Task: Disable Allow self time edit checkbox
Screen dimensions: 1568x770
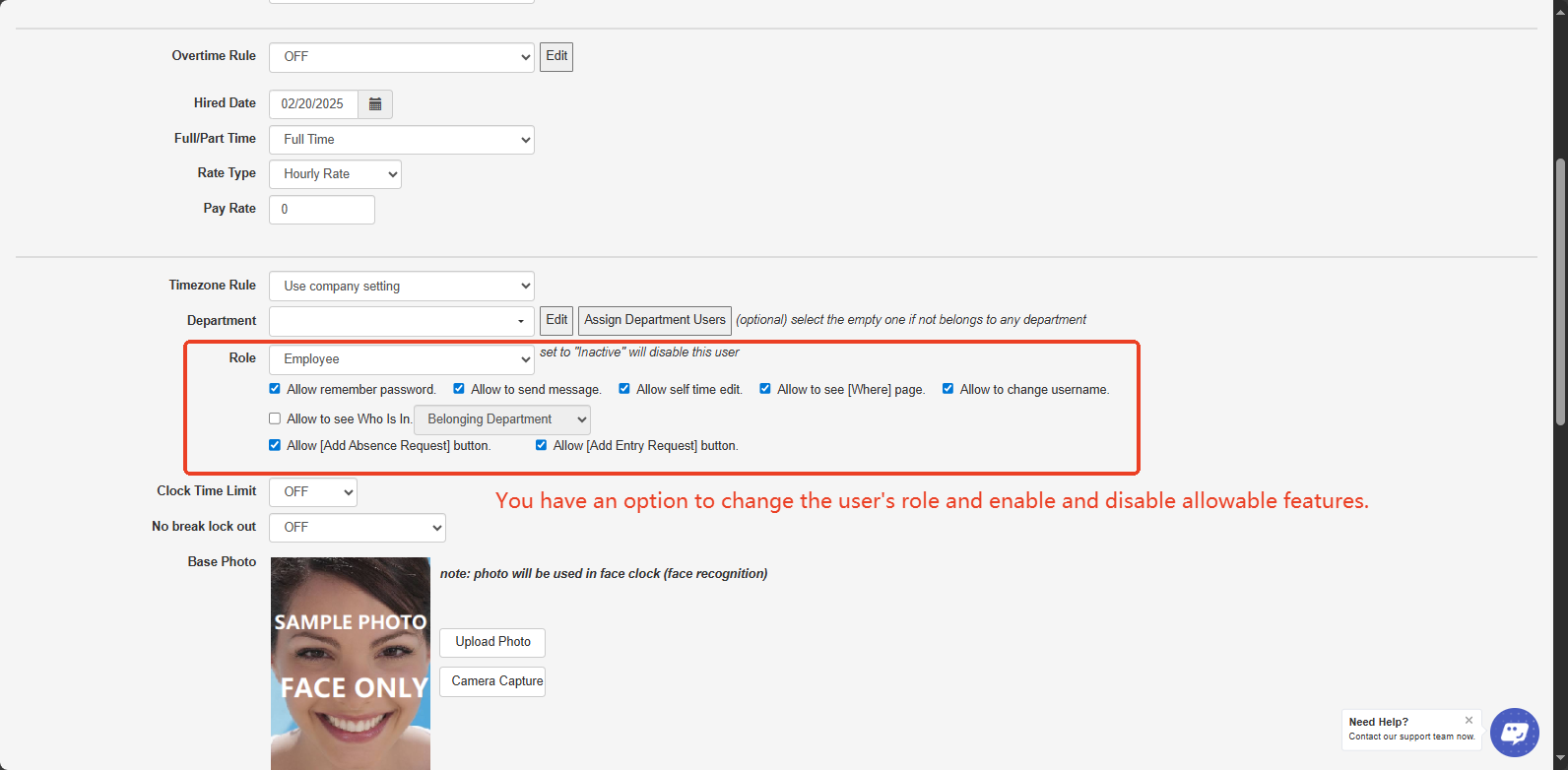Action: (624, 389)
